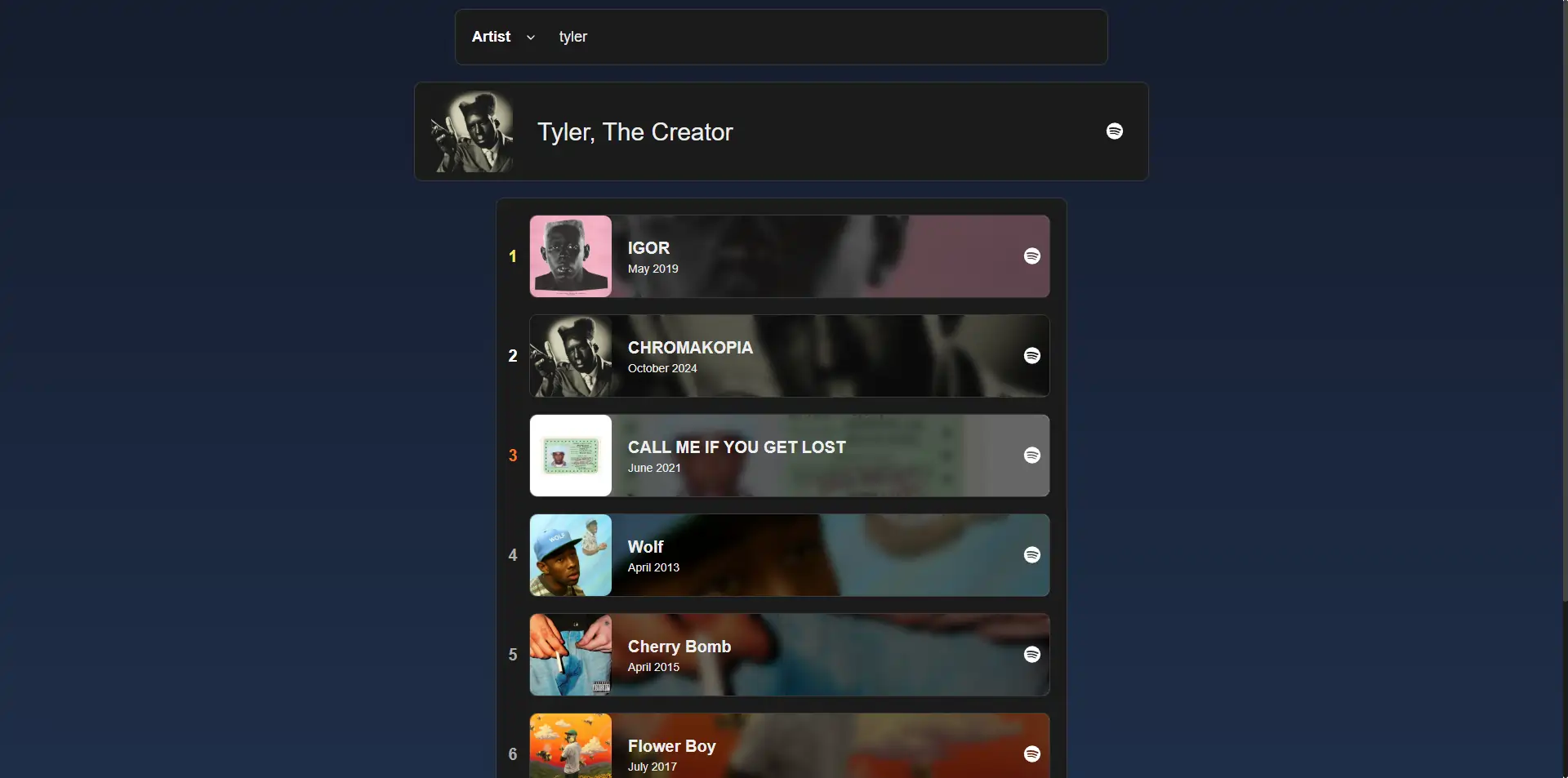Image resolution: width=1568 pixels, height=778 pixels.
Task: Click the chevron next to Artist
Action: [531, 38]
